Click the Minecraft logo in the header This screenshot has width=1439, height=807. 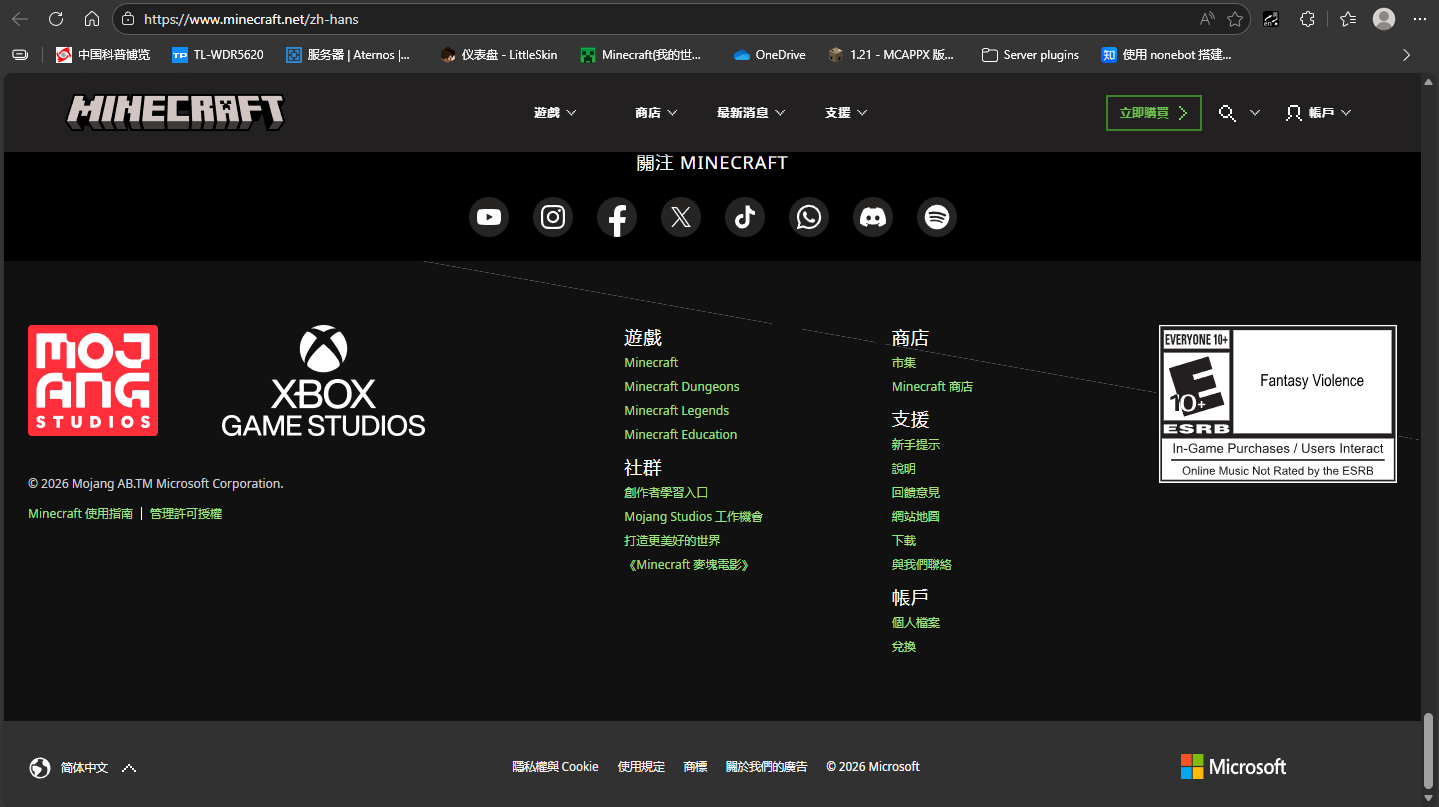175,112
